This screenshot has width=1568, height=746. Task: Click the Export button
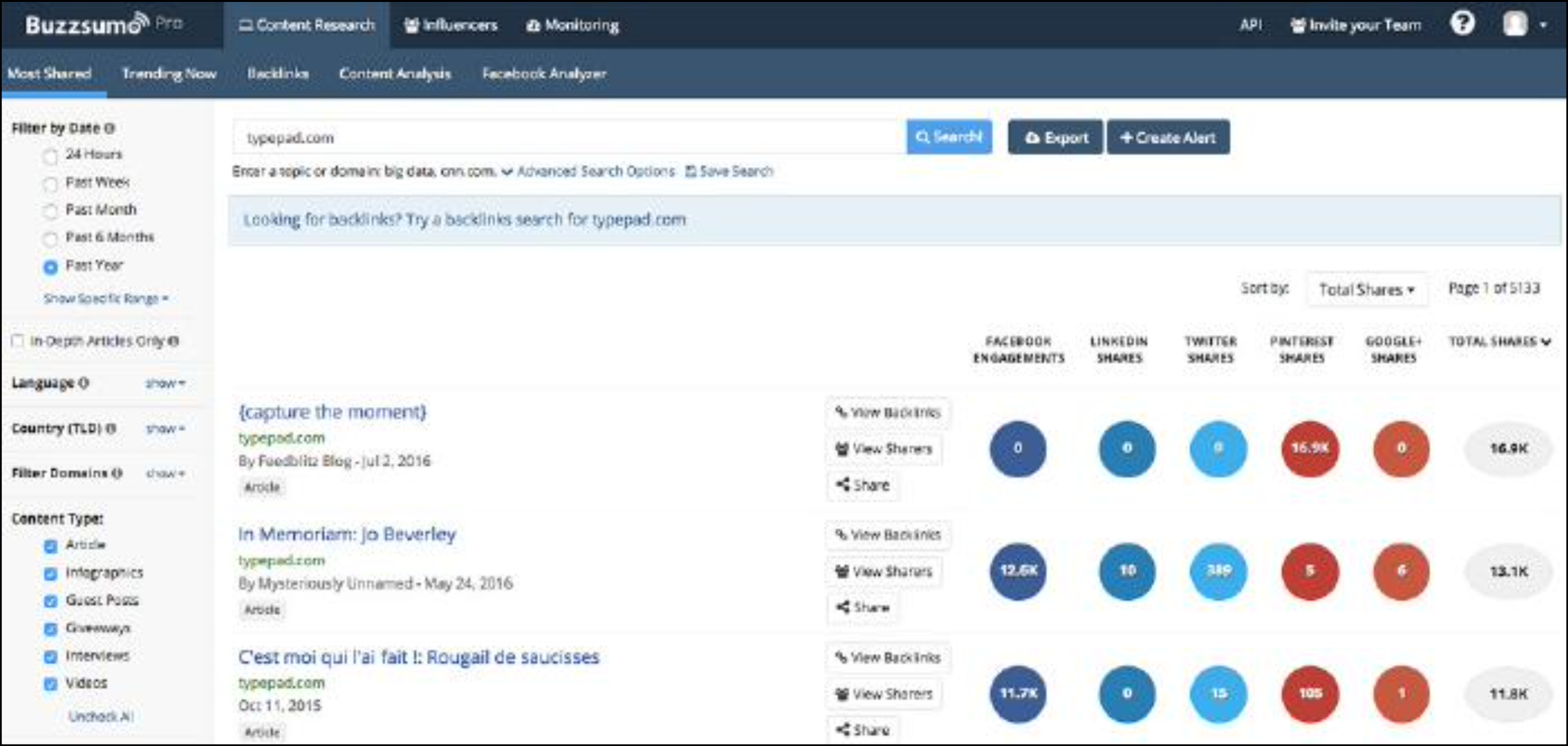(x=1055, y=137)
